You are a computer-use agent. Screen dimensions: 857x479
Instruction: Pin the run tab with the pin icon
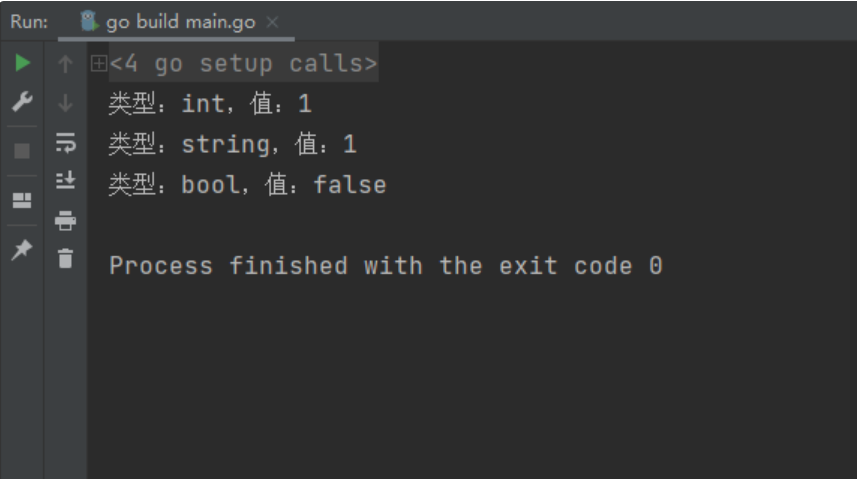tap(22, 250)
